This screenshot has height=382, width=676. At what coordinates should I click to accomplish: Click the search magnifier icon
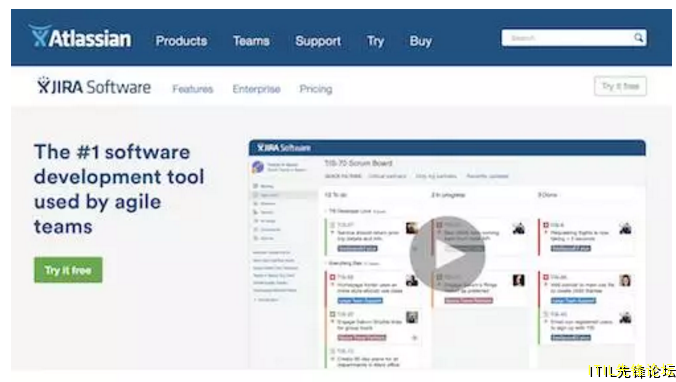point(638,38)
